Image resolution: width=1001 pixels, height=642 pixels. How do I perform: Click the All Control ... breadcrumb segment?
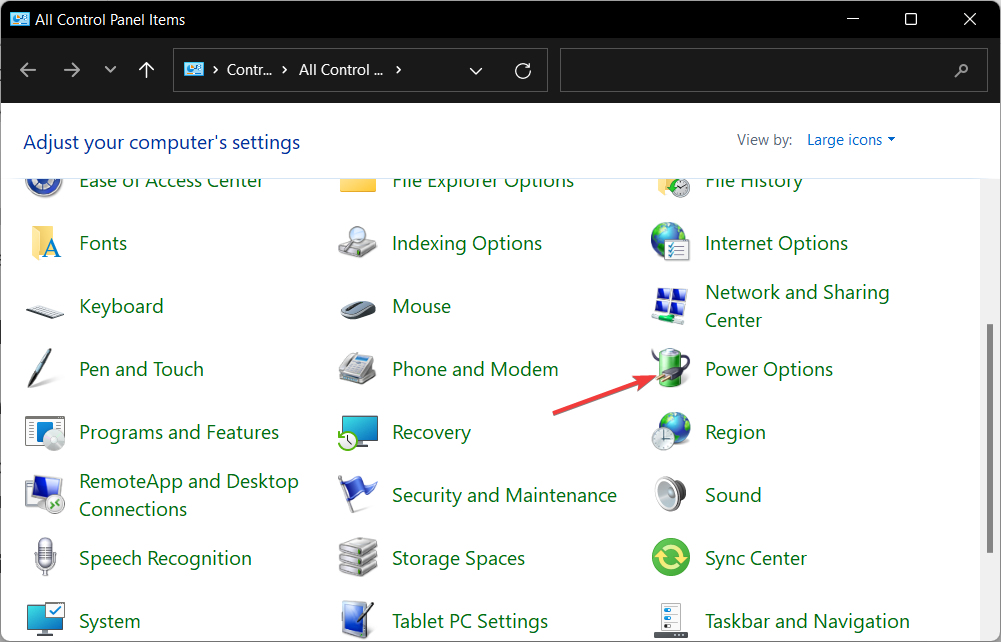pos(341,70)
